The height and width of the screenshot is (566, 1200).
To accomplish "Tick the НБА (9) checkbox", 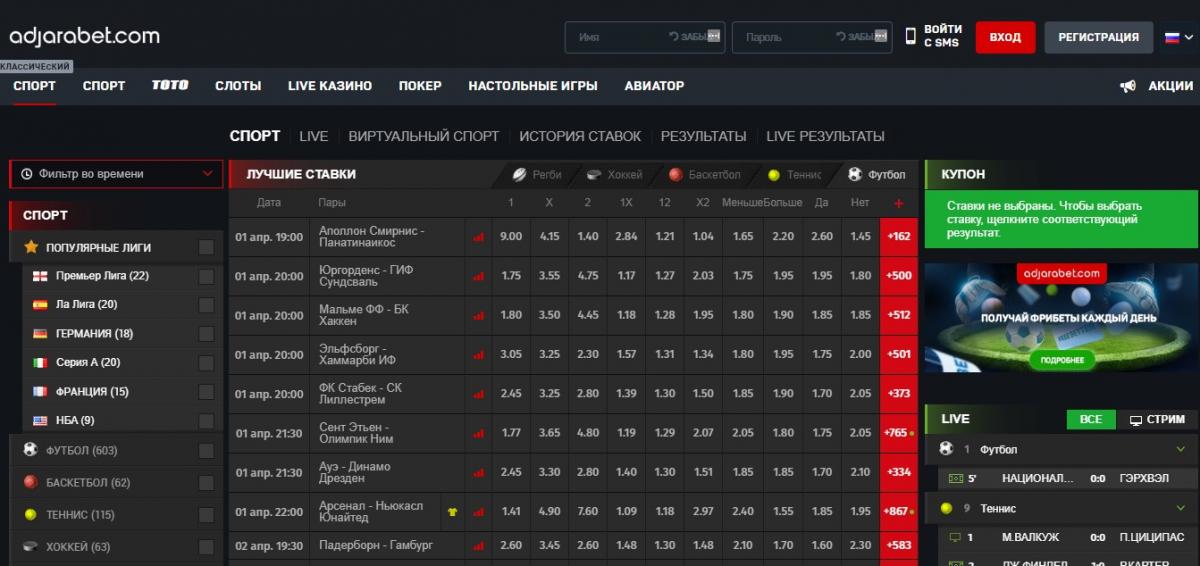I will coord(206,421).
